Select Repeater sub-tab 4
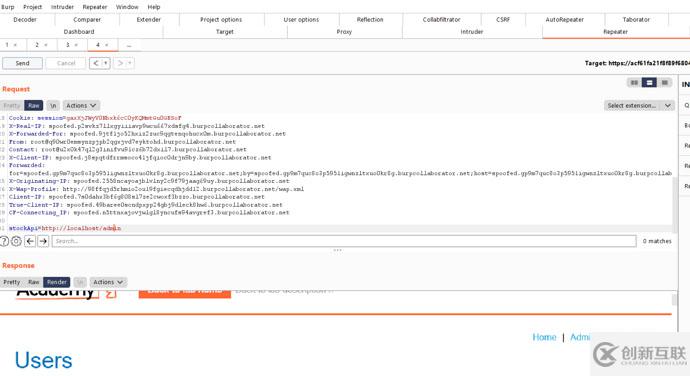This screenshot has height=376, width=690. tap(98, 45)
